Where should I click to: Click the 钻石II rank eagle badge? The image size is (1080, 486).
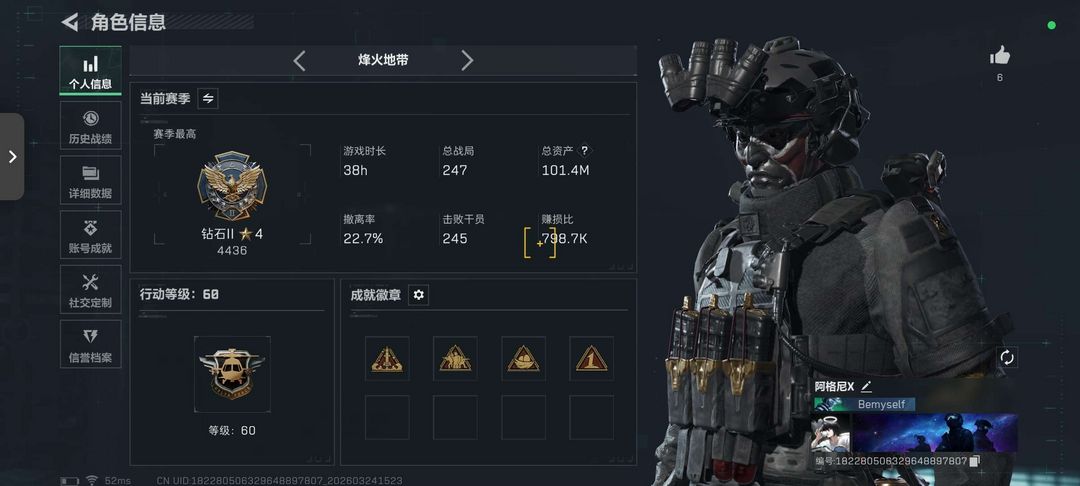[232, 186]
